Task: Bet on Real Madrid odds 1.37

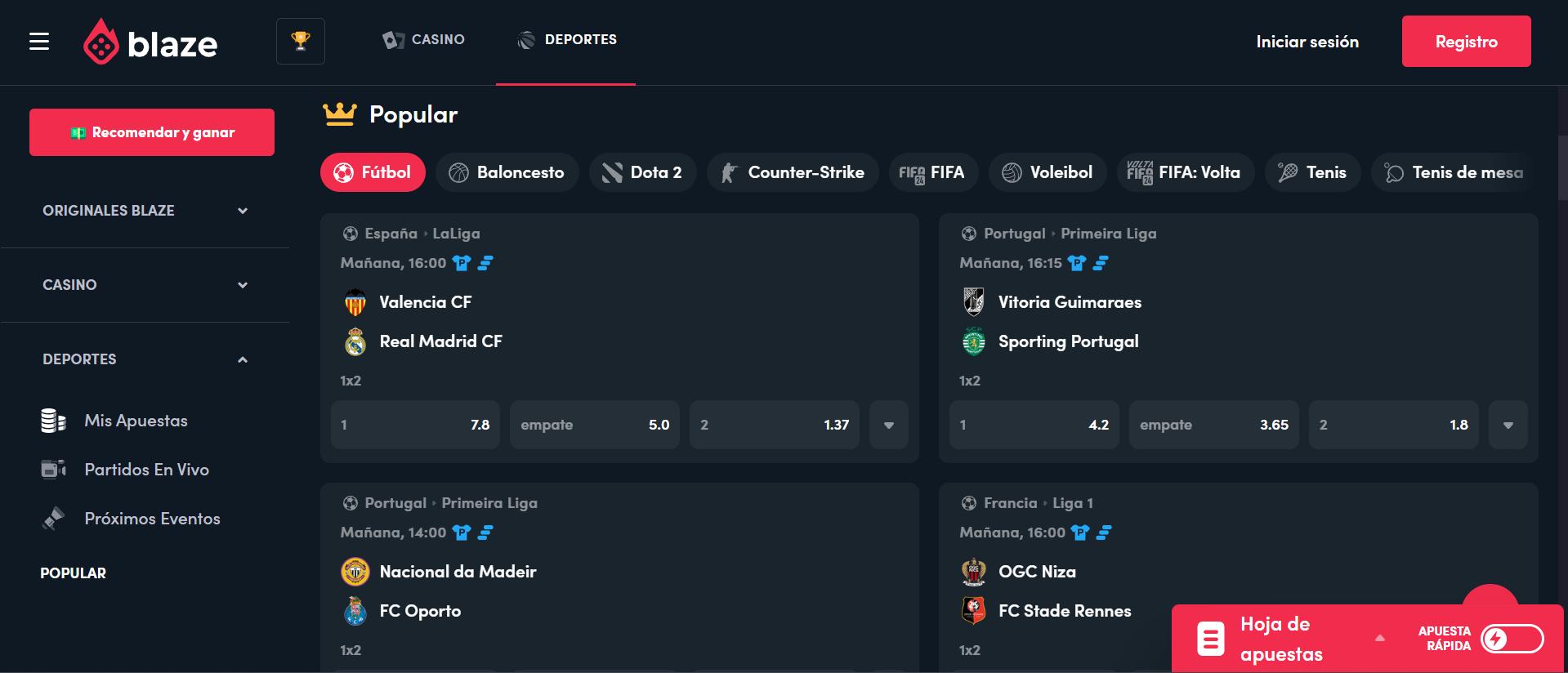Action: pos(775,425)
